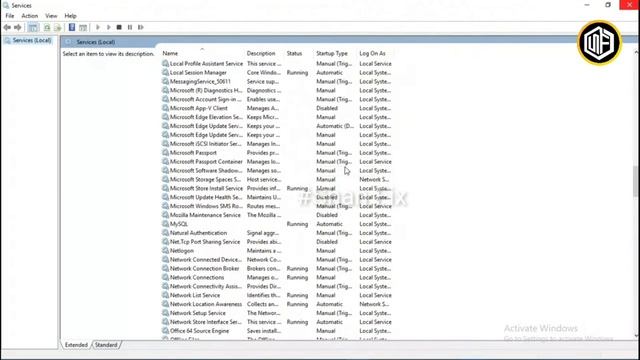Screen dimensions: 640x360
Task: Switch to the Standard tab
Action: coord(106,345)
